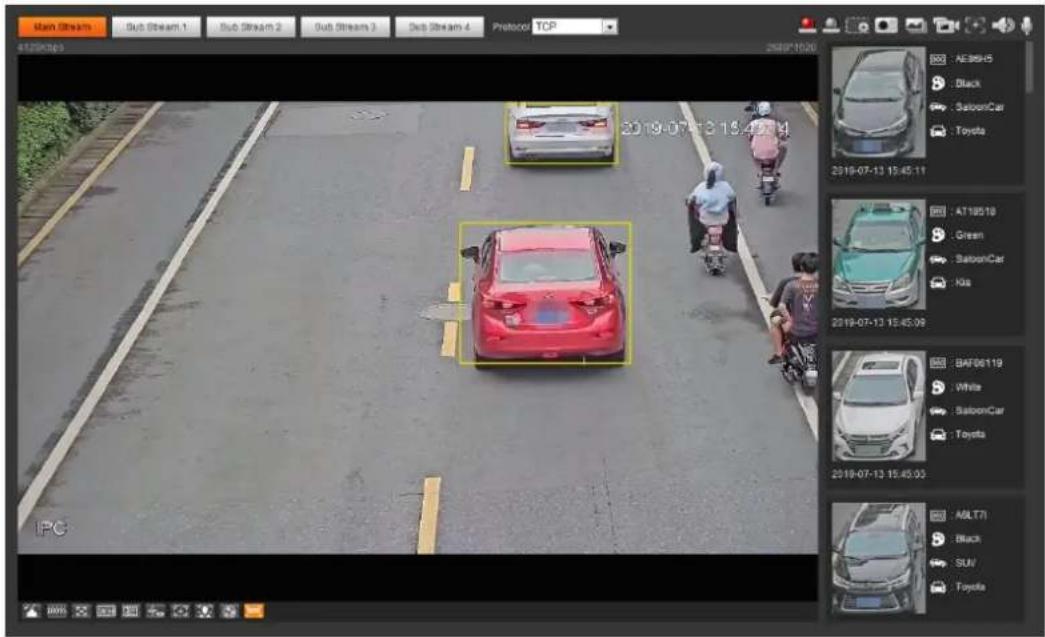Viewport: 1045px width, 637px height.
Task: Select the Main Stream tab
Action: click(62, 27)
